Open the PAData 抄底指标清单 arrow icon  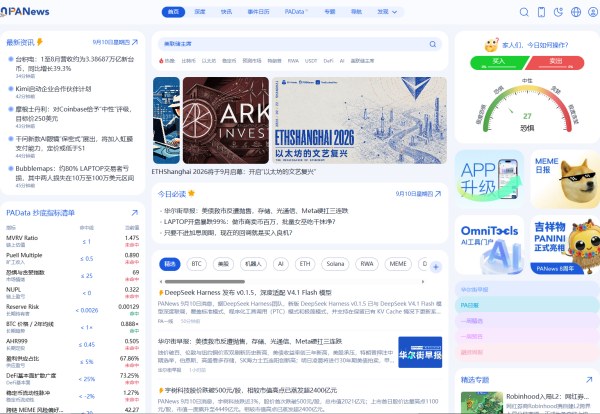(x=134, y=212)
